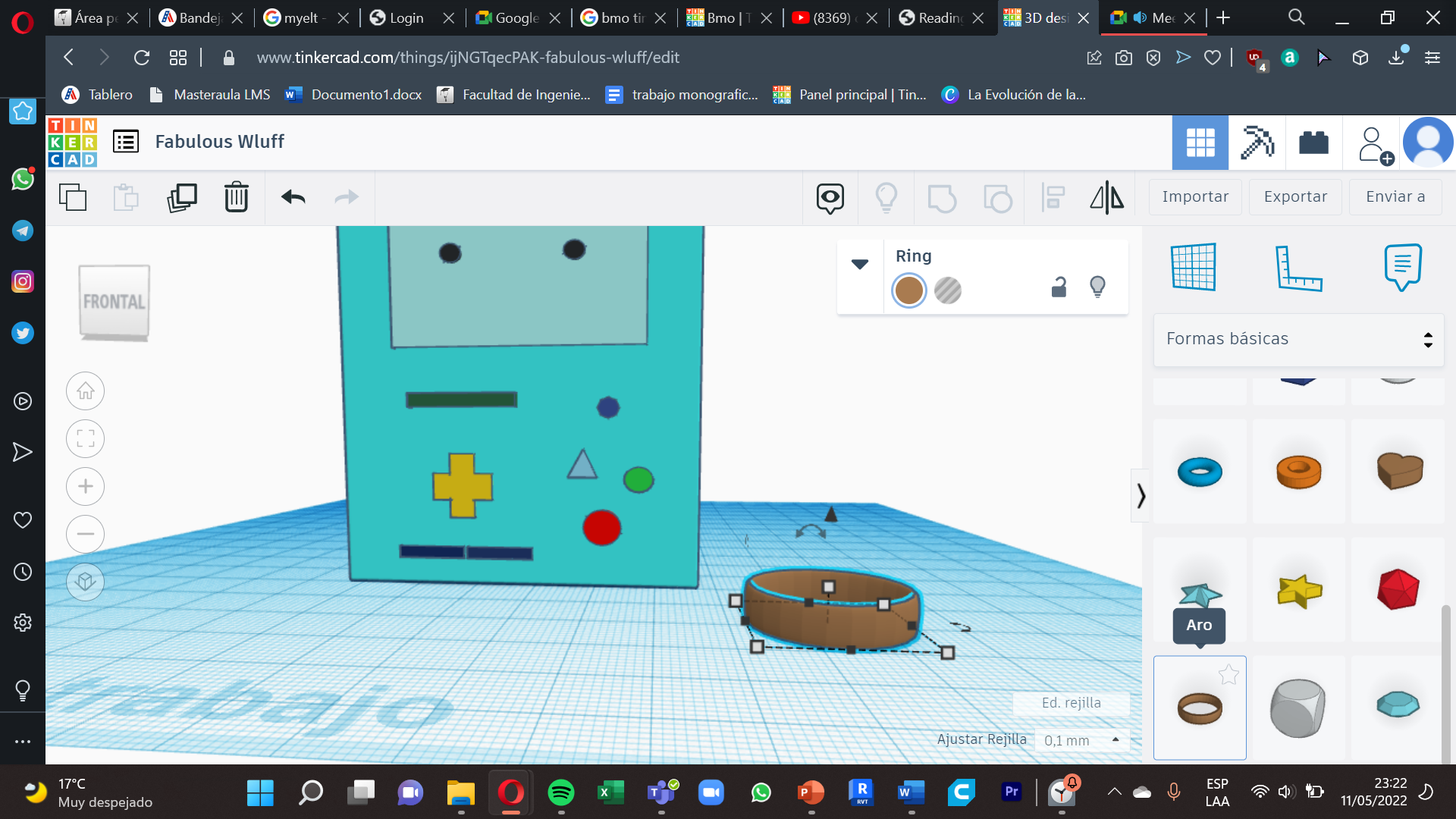Image resolution: width=1456 pixels, height=819 pixels.
Task: Open Documento1.docx bookmark
Action: [x=354, y=95]
